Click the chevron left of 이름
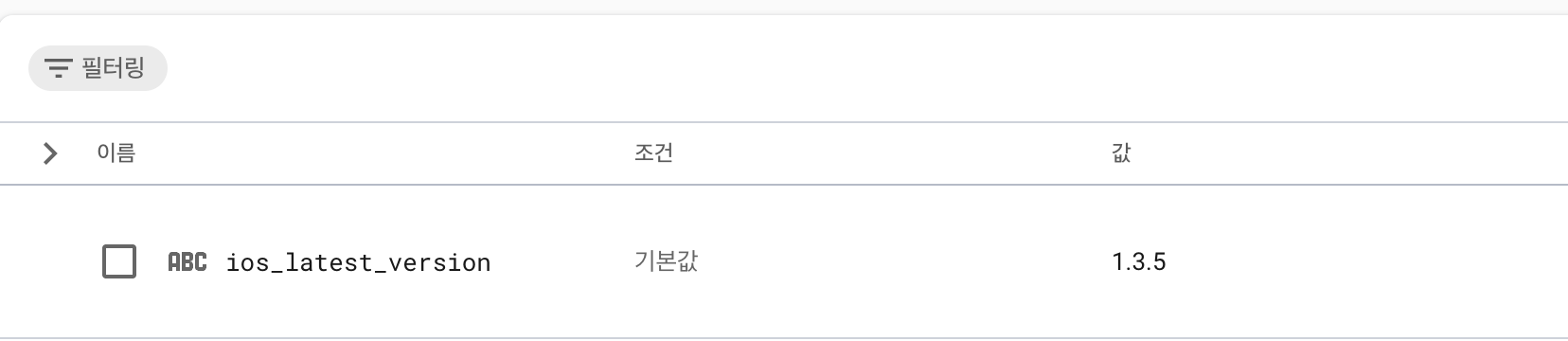 tap(50, 153)
